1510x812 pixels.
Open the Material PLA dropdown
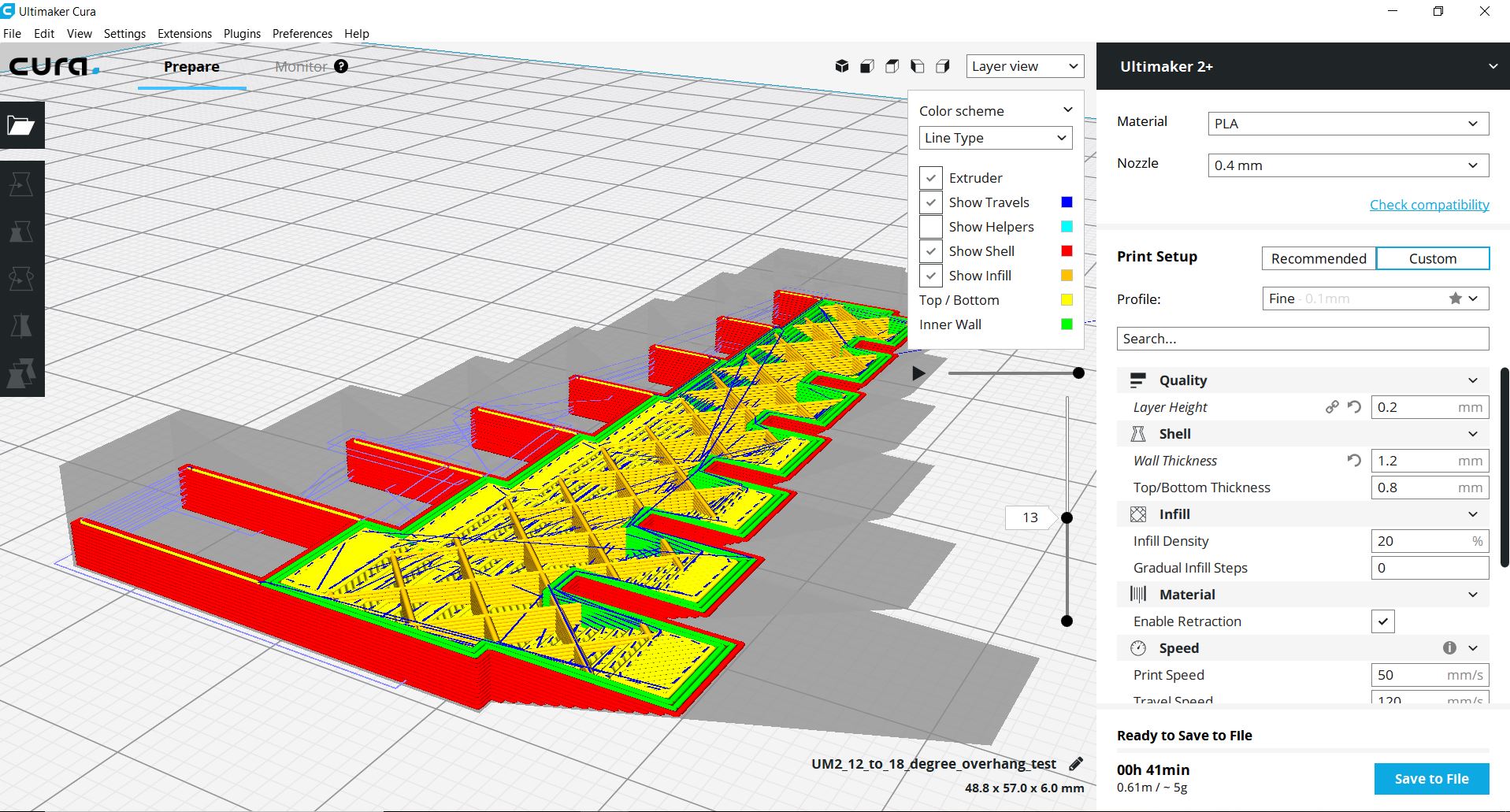1349,124
